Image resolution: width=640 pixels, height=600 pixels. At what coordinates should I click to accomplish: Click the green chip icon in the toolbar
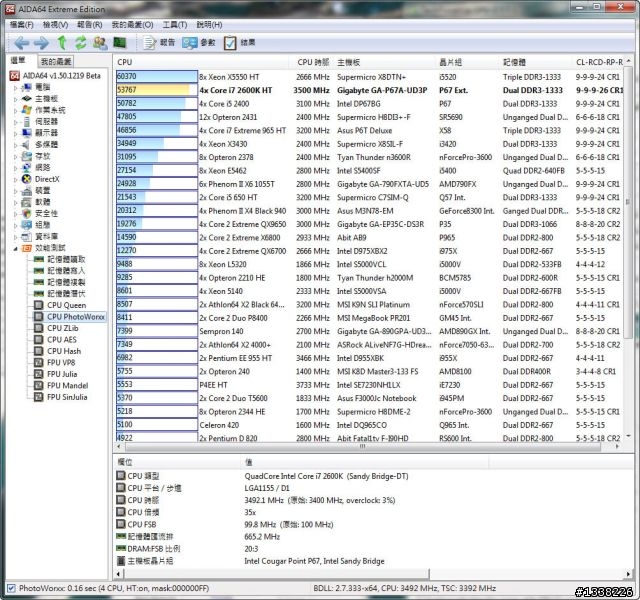[x=120, y=42]
